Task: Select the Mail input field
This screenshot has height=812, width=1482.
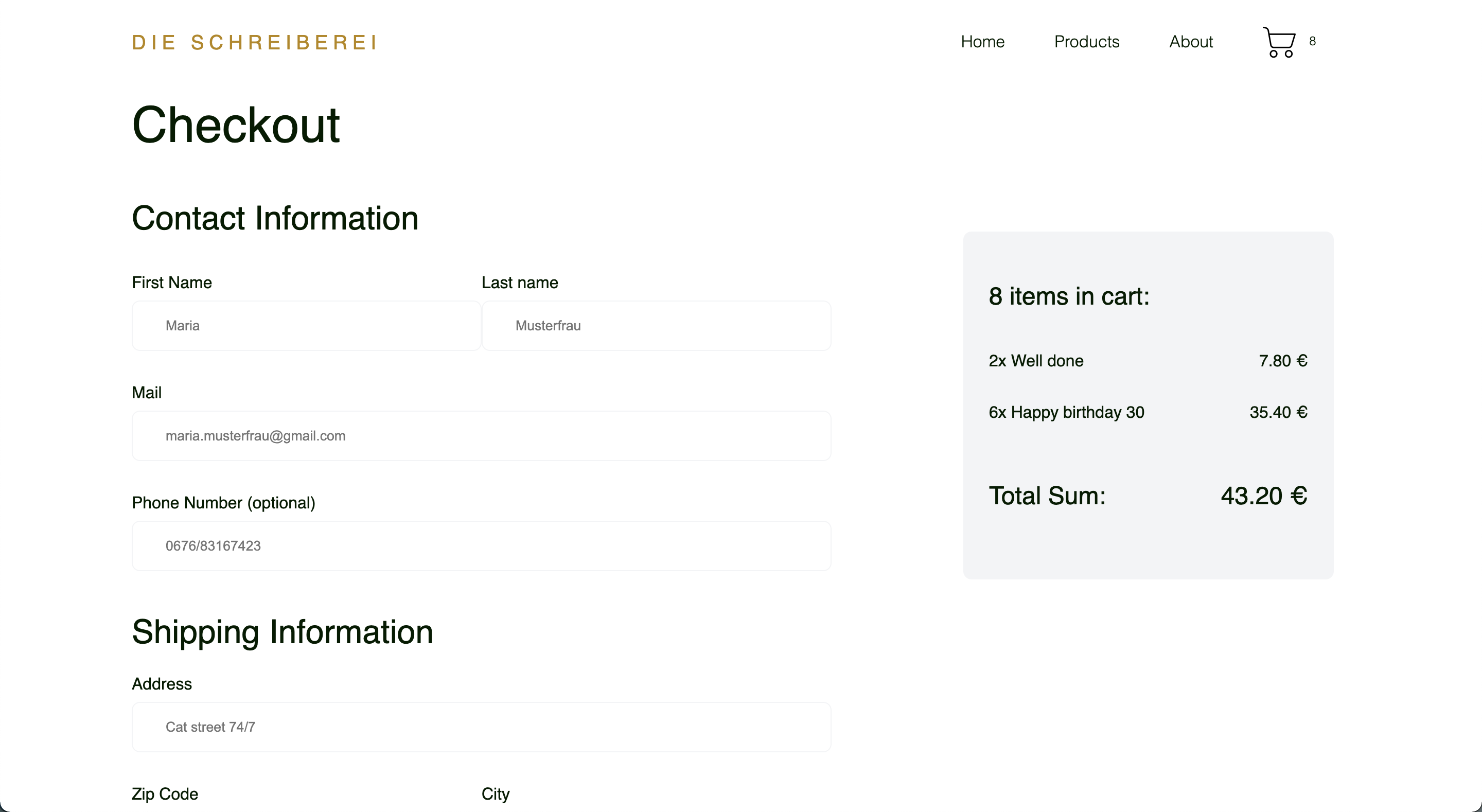Action: pos(481,436)
